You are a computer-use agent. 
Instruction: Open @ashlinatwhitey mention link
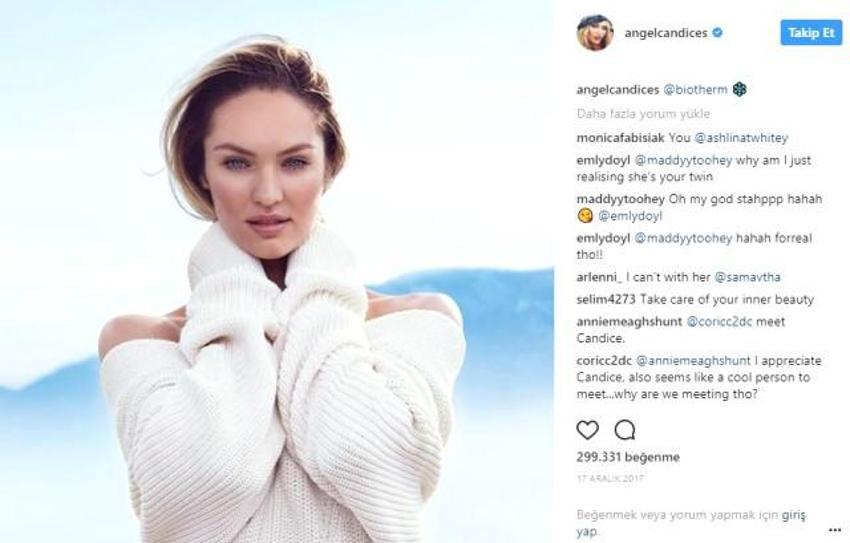point(741,138)
